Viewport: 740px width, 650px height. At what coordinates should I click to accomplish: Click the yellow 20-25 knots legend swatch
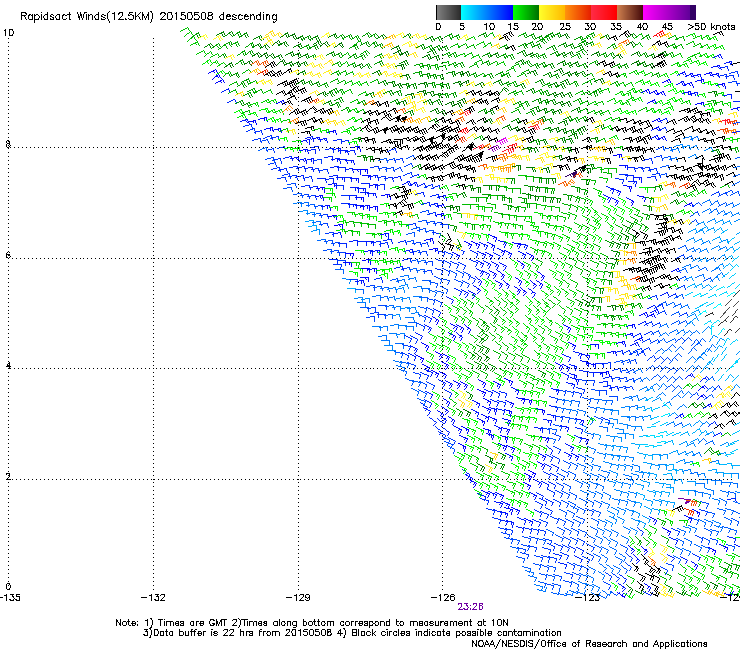click(x=552, y=12)
